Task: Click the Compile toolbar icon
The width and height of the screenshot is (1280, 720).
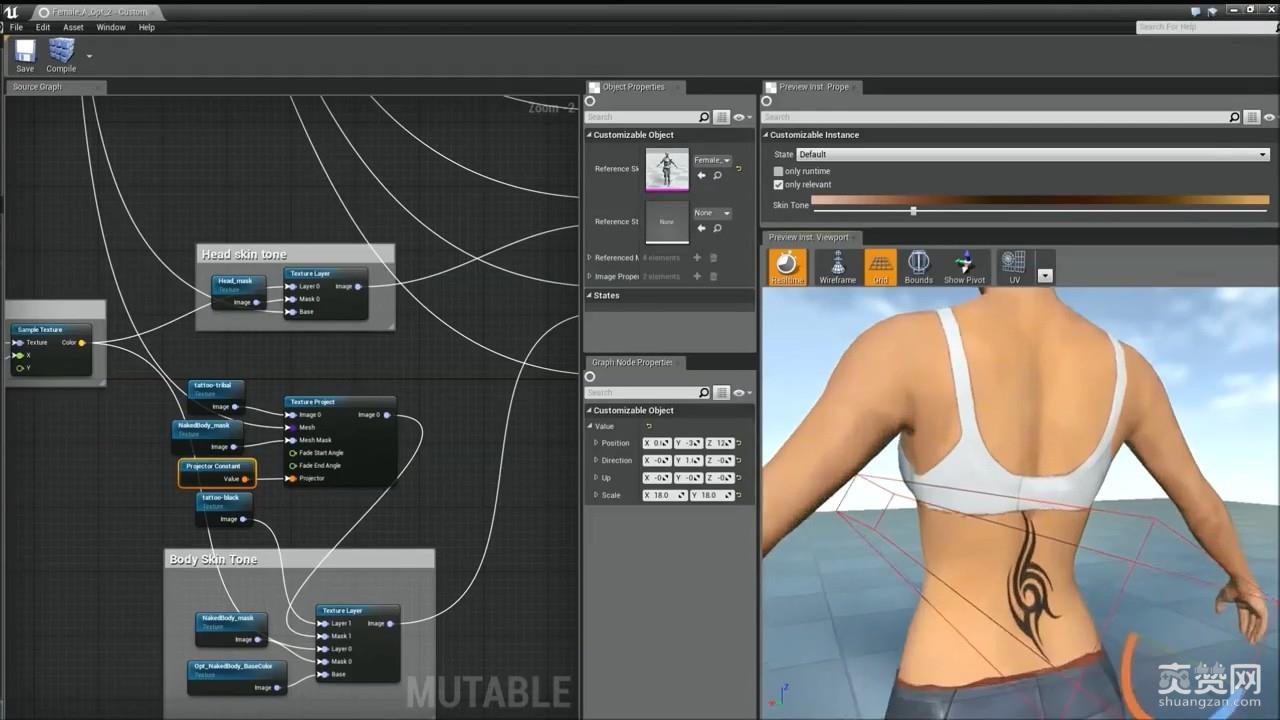Action: point(61,54)
